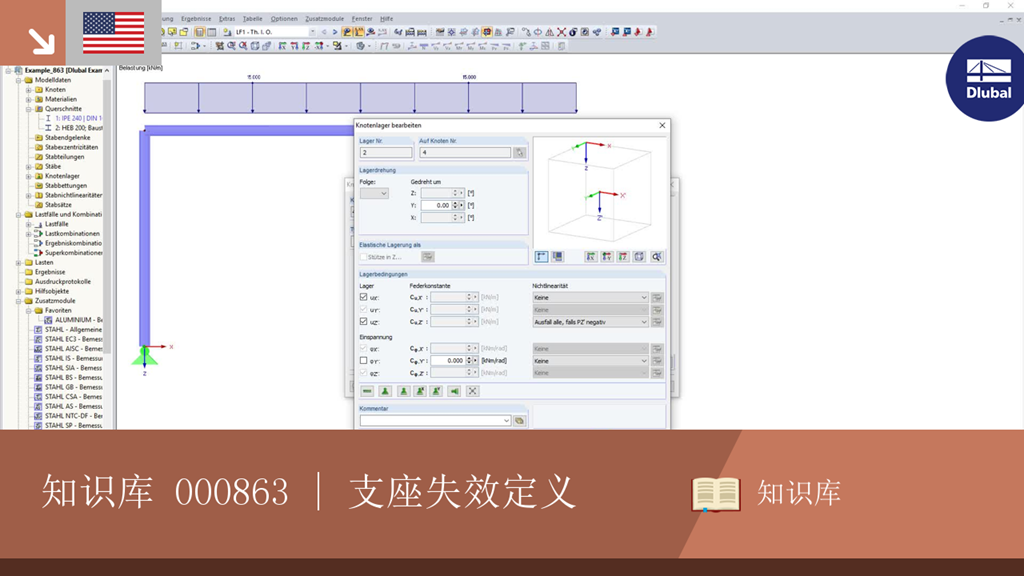
Task: Click the view along Y axis icon under preview
Action: [607, 257]
